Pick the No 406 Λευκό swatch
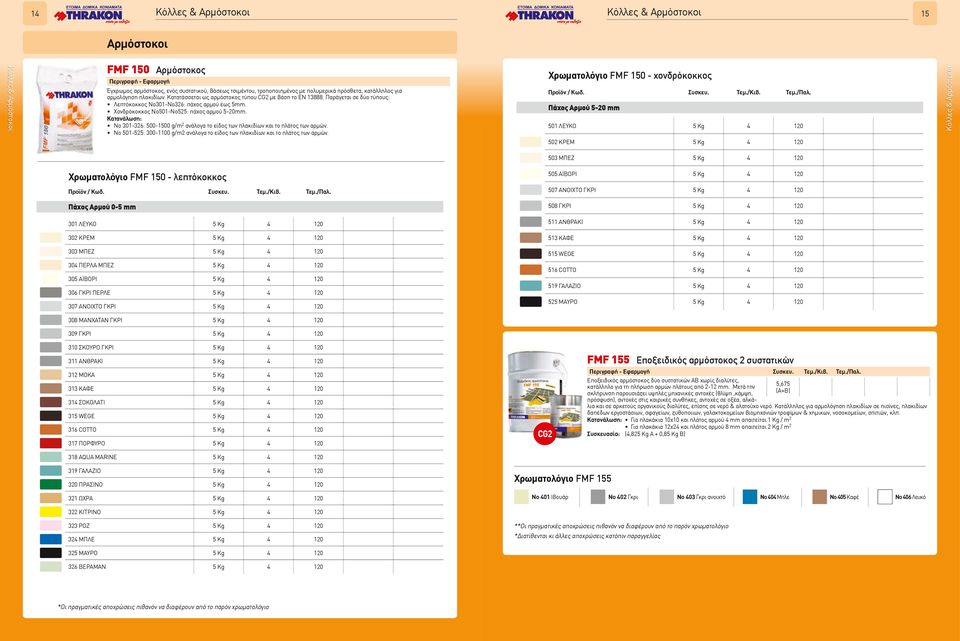The image size is (960, 641). coord(885,497)
